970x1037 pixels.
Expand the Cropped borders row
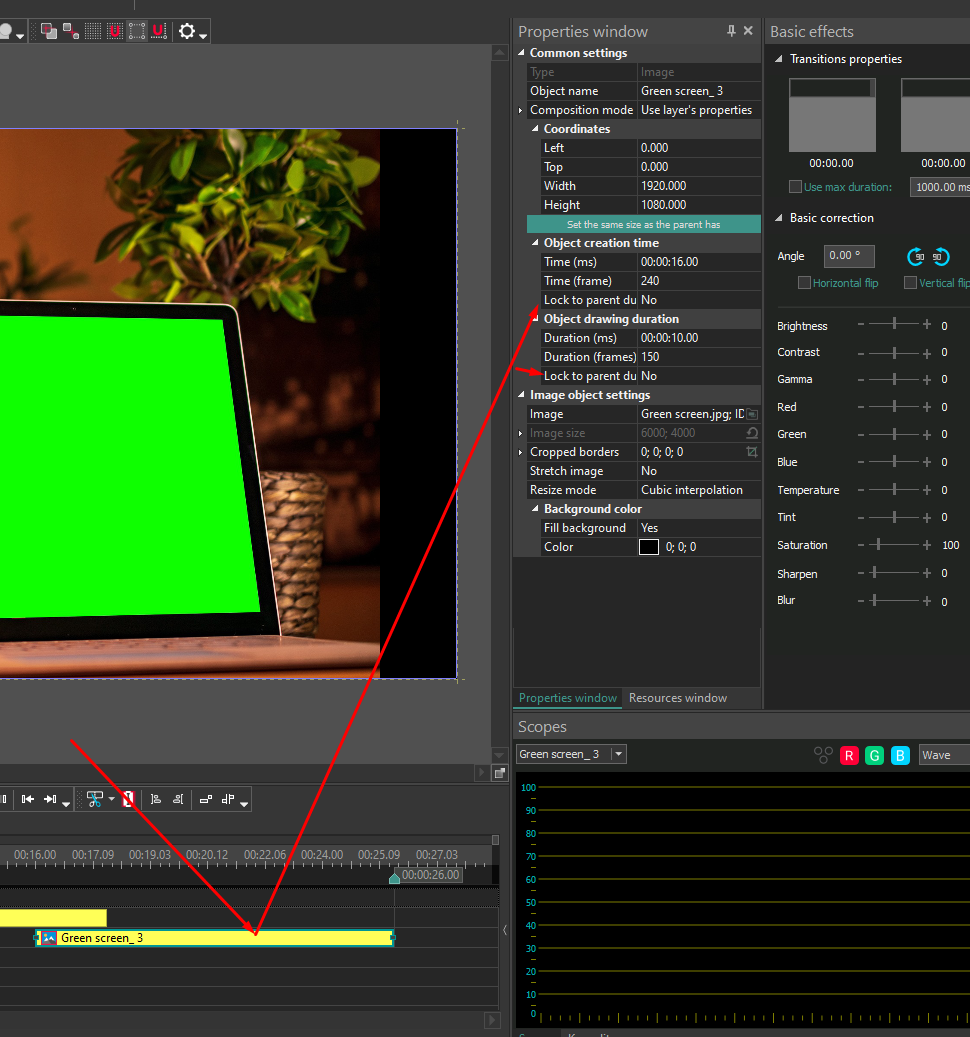click(x=520, y=452)
